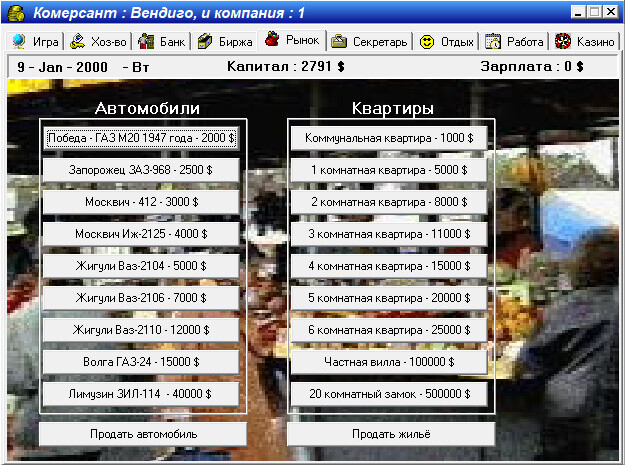The height and width of the screenshot is (465, 625).
Task: Click the Капитал : 2791 $ text
Action: (285, 66)
